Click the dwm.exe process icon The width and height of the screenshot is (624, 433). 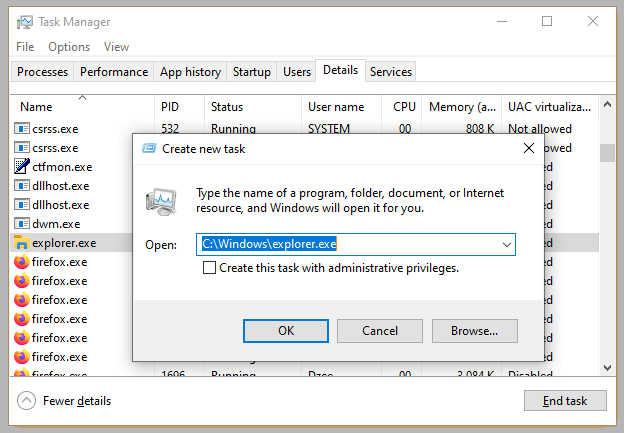point(21,223)
